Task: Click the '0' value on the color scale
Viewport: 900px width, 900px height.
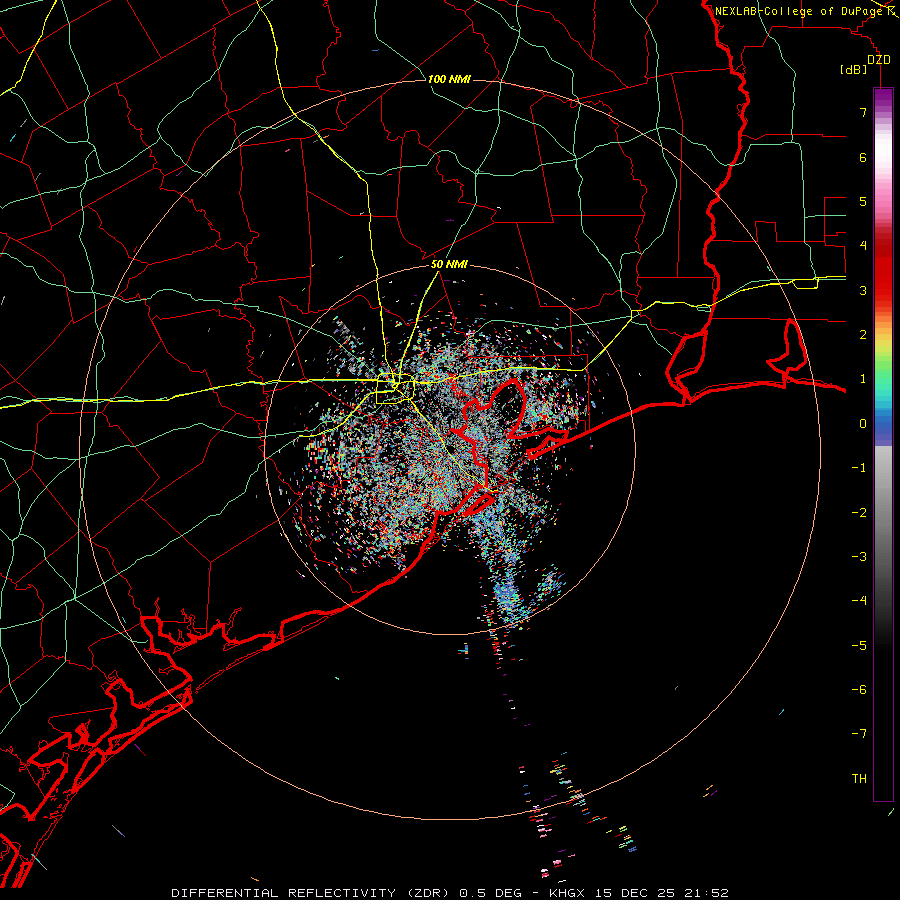Action: [863, 424]
